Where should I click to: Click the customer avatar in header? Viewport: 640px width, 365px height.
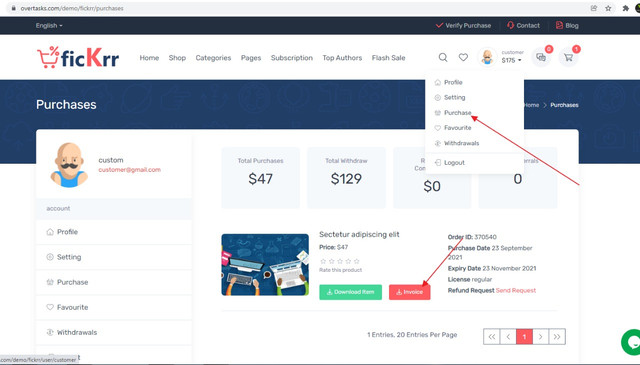click(487, 57)
